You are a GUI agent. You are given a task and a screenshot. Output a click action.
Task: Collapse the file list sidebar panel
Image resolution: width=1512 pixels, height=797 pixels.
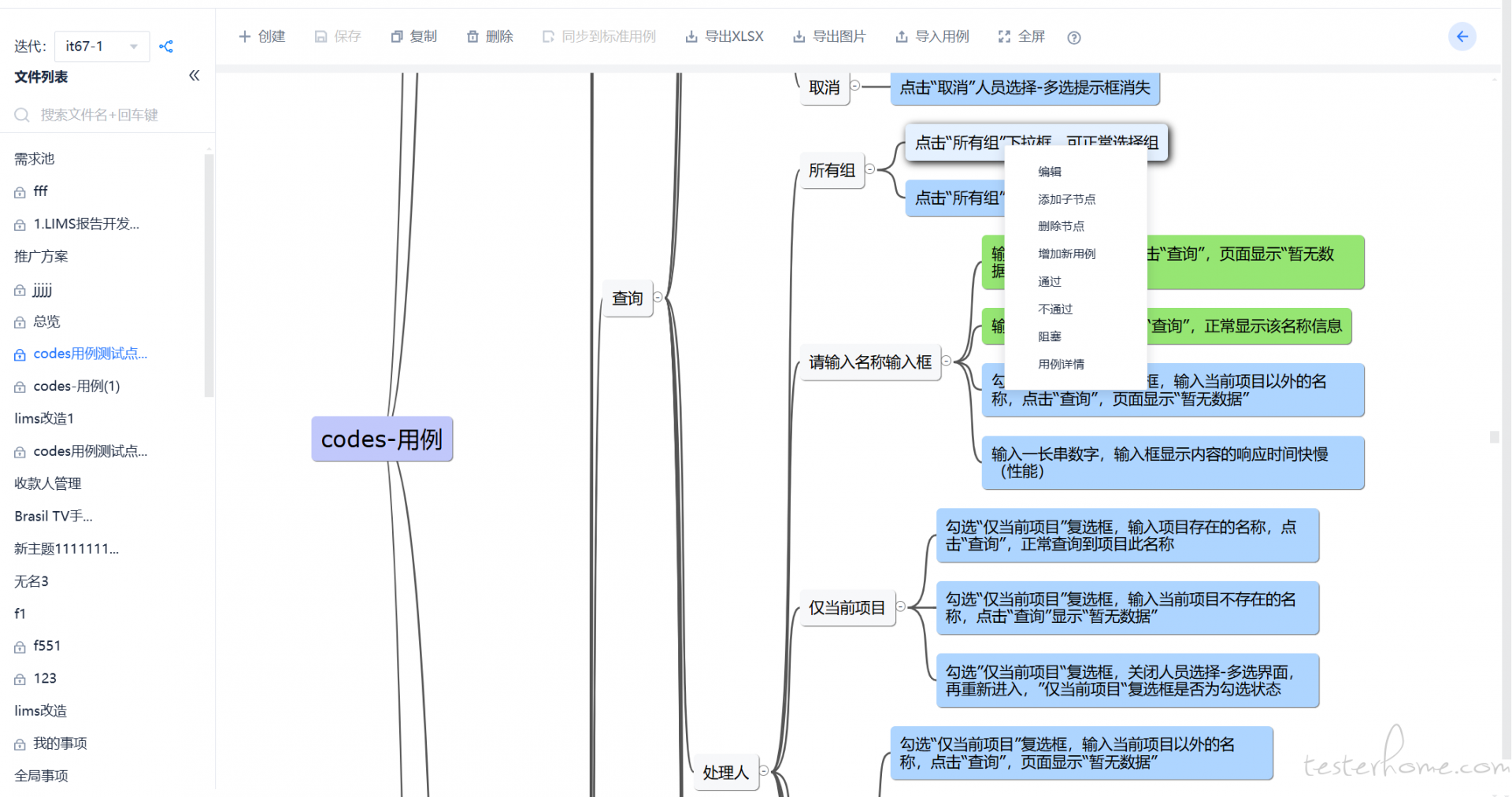(195, 76)
